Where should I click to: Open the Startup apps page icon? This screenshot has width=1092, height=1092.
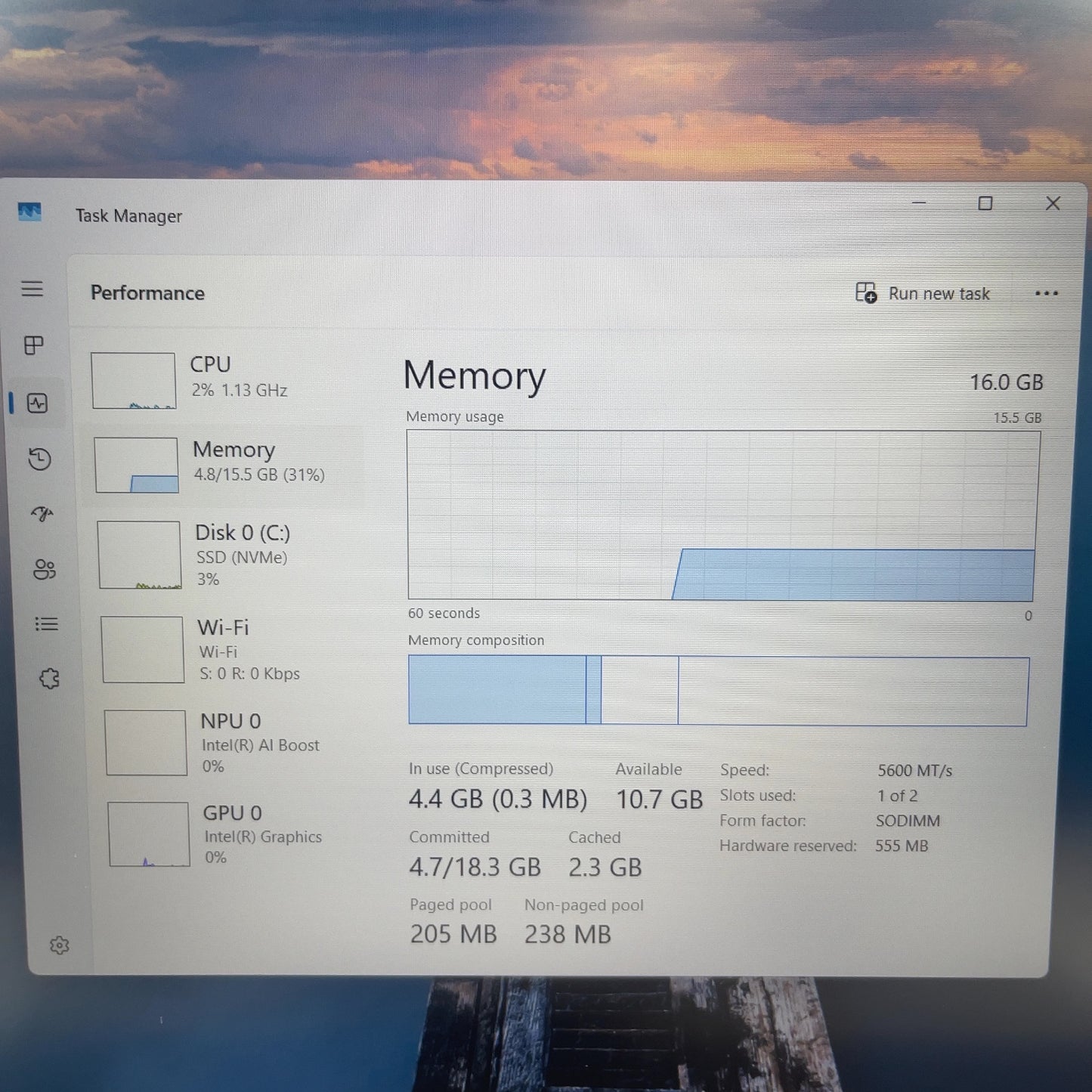click(x=42, y=514)
